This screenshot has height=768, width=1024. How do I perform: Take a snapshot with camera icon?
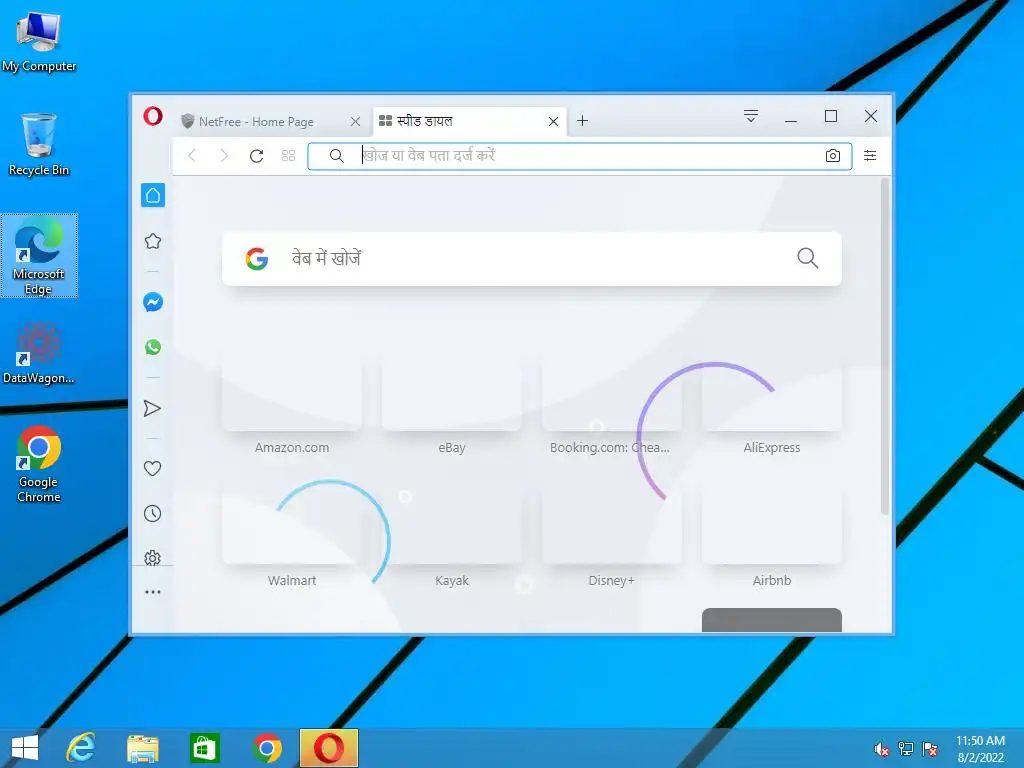click(833, 155)
